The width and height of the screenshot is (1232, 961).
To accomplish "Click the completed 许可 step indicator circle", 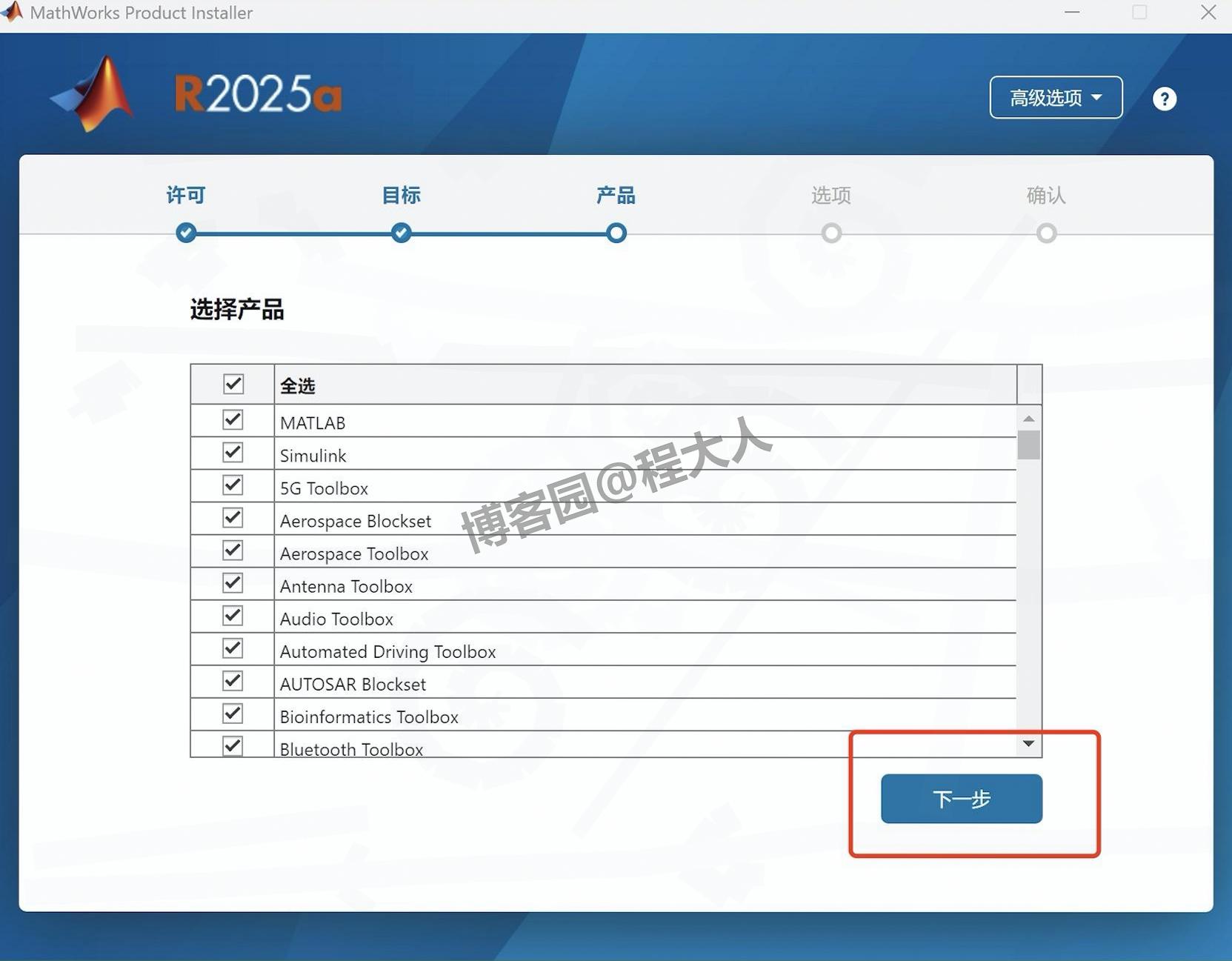I will 186,233.
